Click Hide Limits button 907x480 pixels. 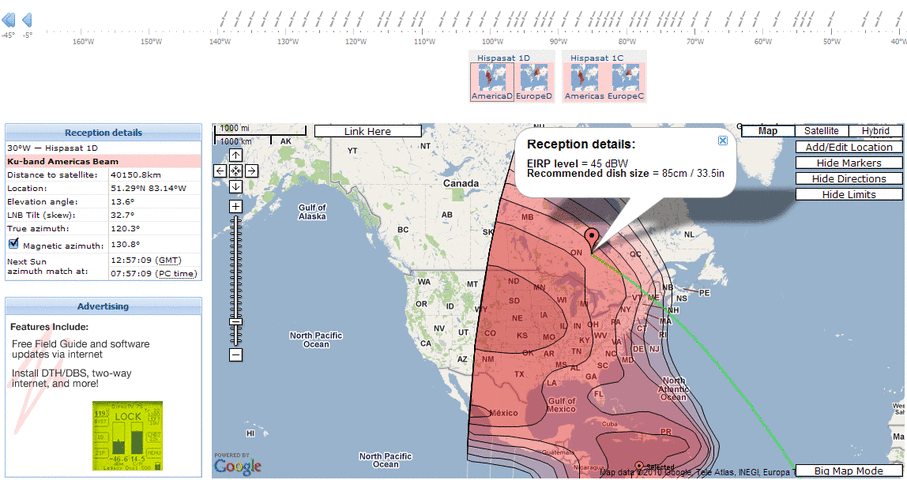click(849, 195)
